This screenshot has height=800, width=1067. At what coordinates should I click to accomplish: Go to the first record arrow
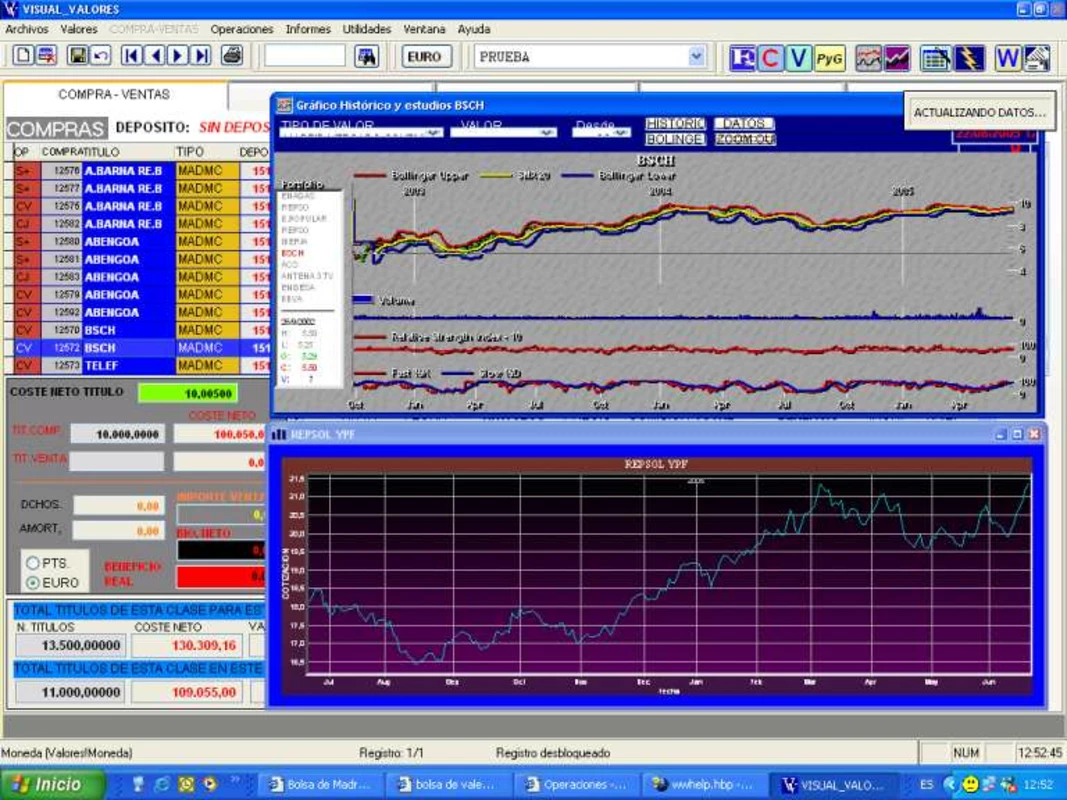click(x=131, y=56)
